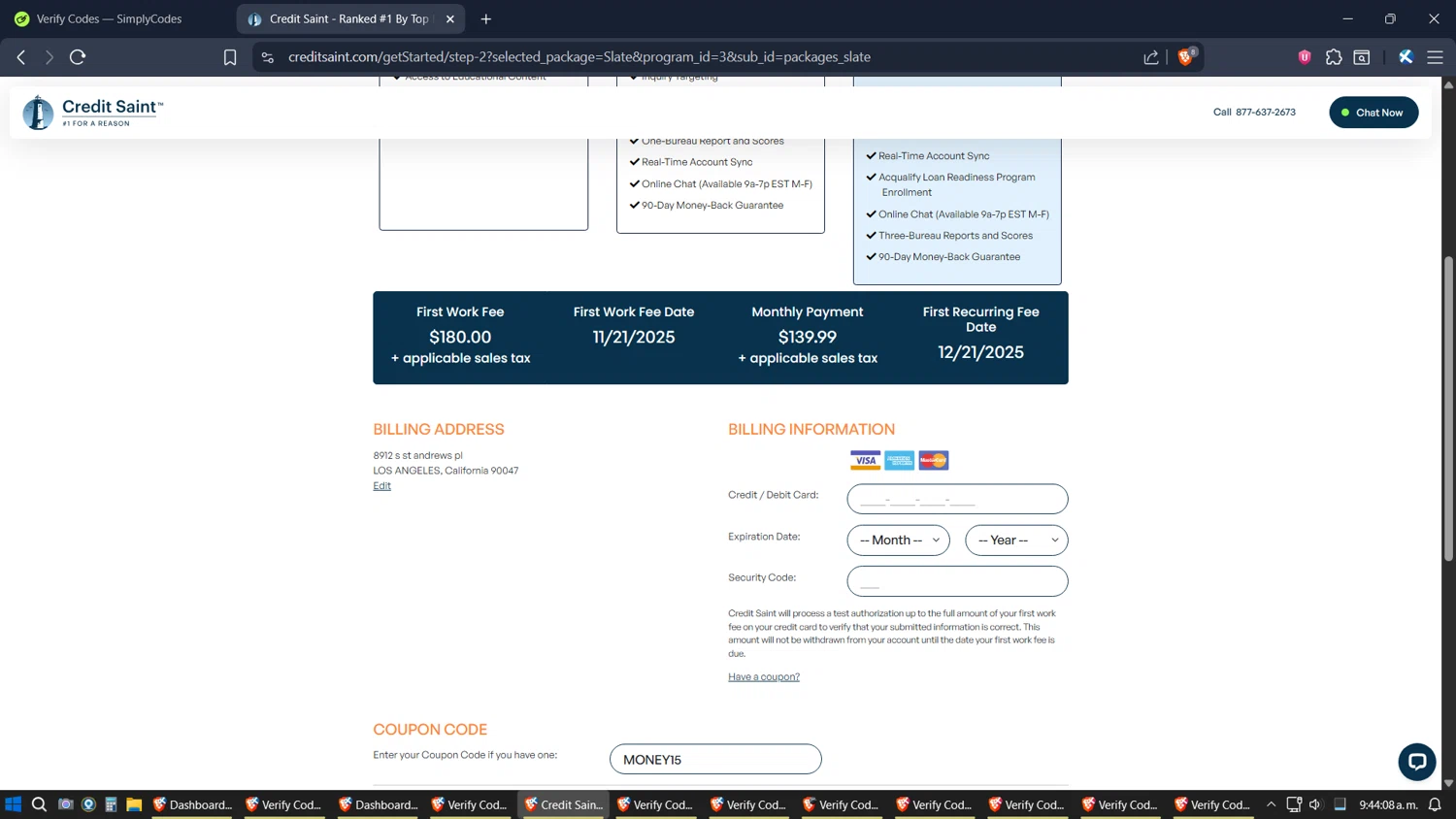The image size is (1456, 819).
Task: Click the Visa card logo
Action: (x=865, y=460)
